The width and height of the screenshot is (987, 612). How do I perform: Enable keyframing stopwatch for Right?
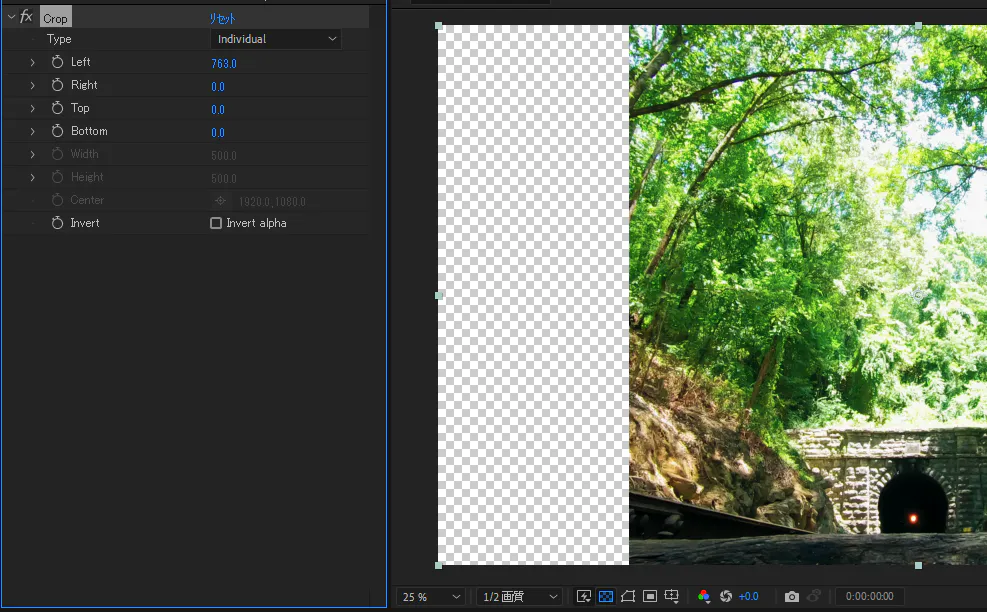point(57,85)
